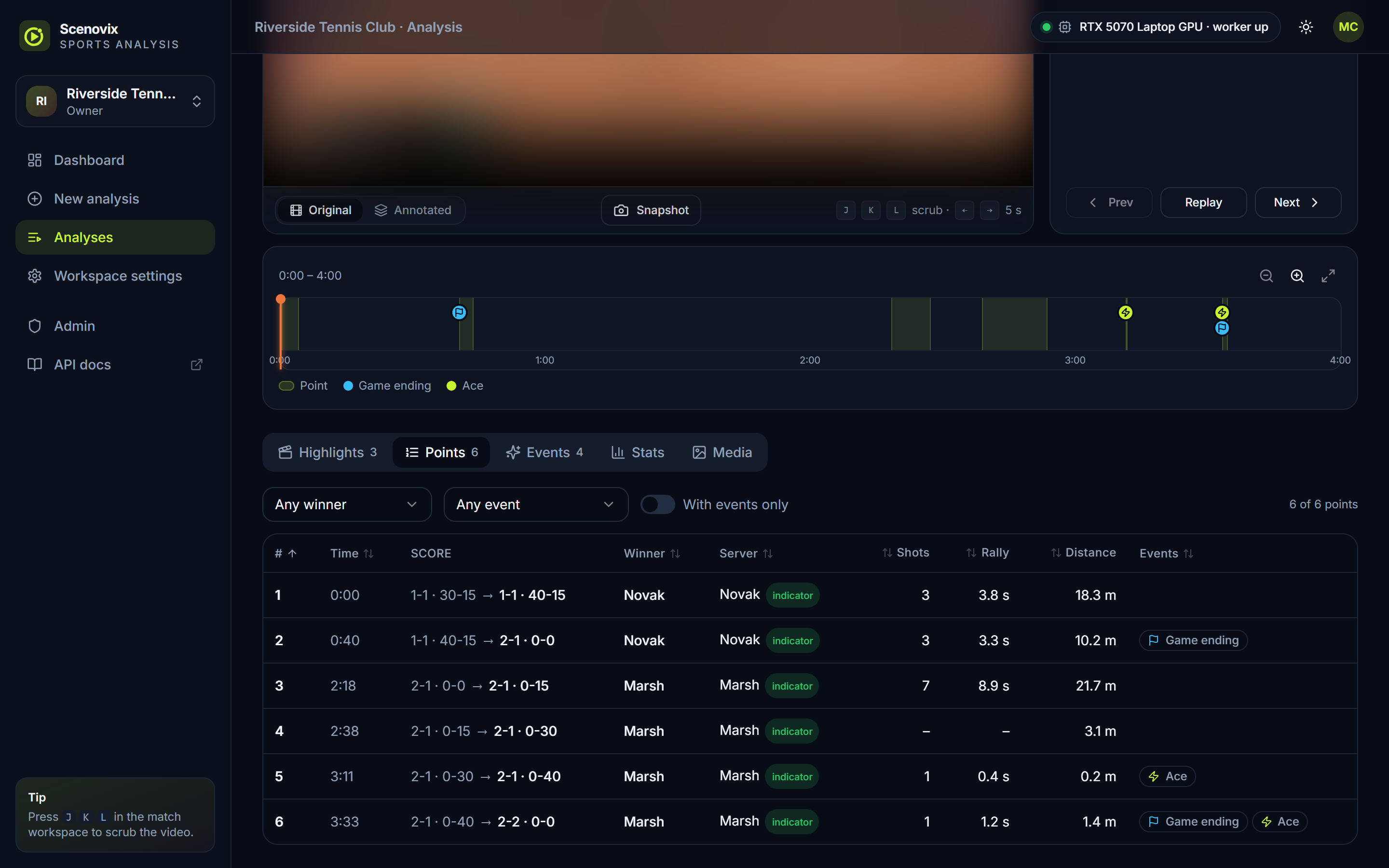The image size is (1389, 868).
Task: Click the Game ending legend dot
Action: [x=348, y=386]
